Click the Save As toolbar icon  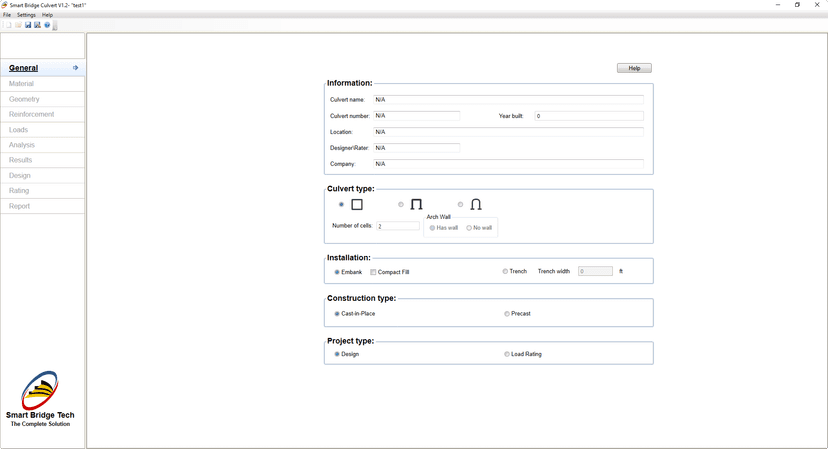(x=37, y=25)
